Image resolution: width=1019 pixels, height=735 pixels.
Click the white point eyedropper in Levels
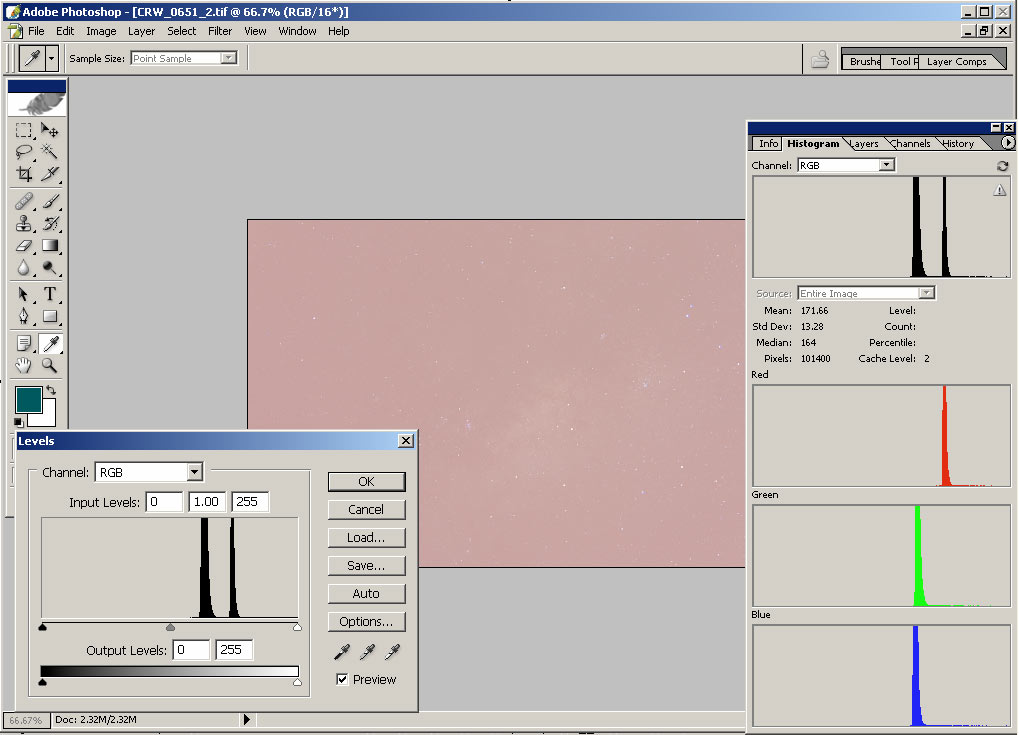393,652
